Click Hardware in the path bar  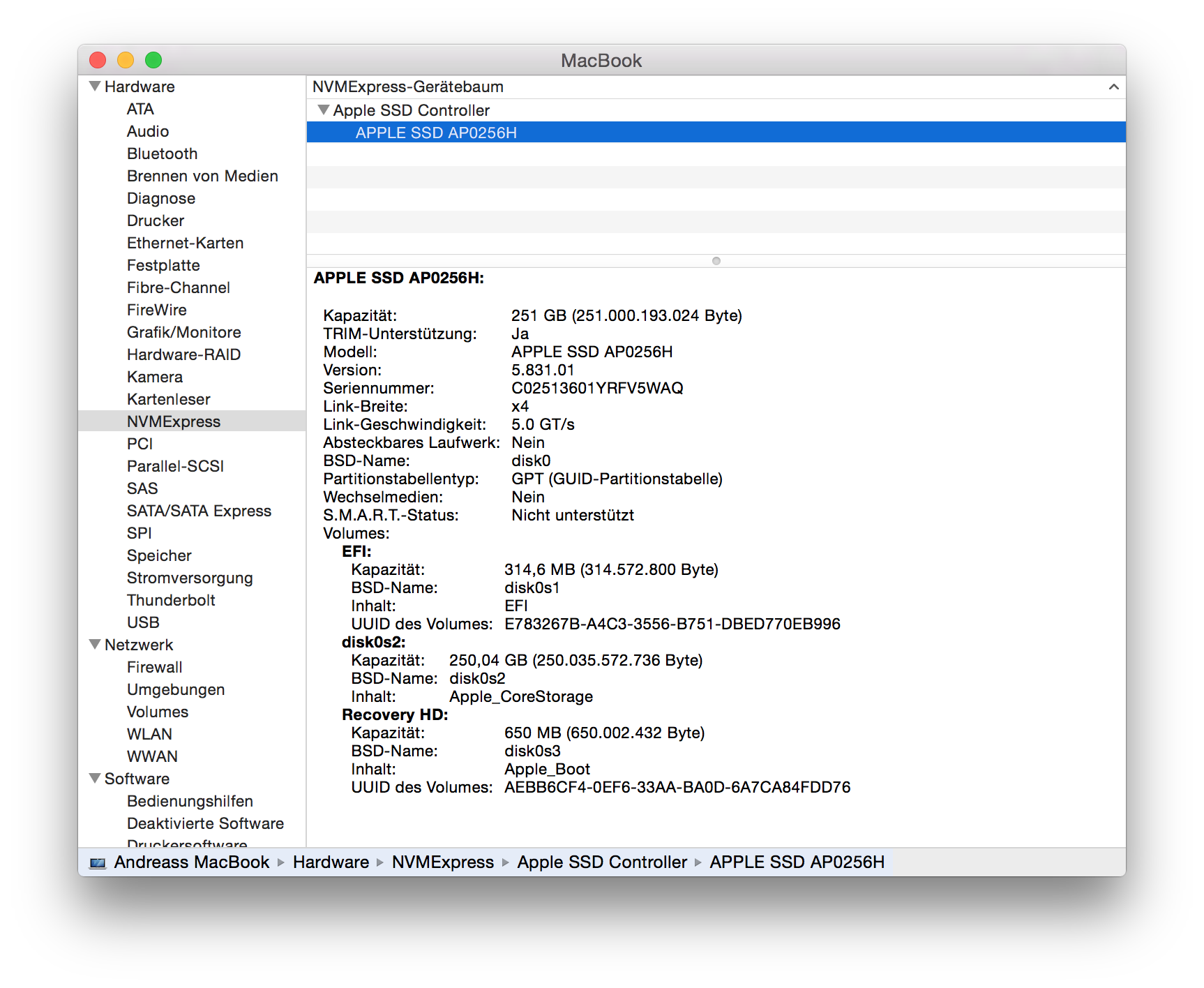[x=331, y=862]
